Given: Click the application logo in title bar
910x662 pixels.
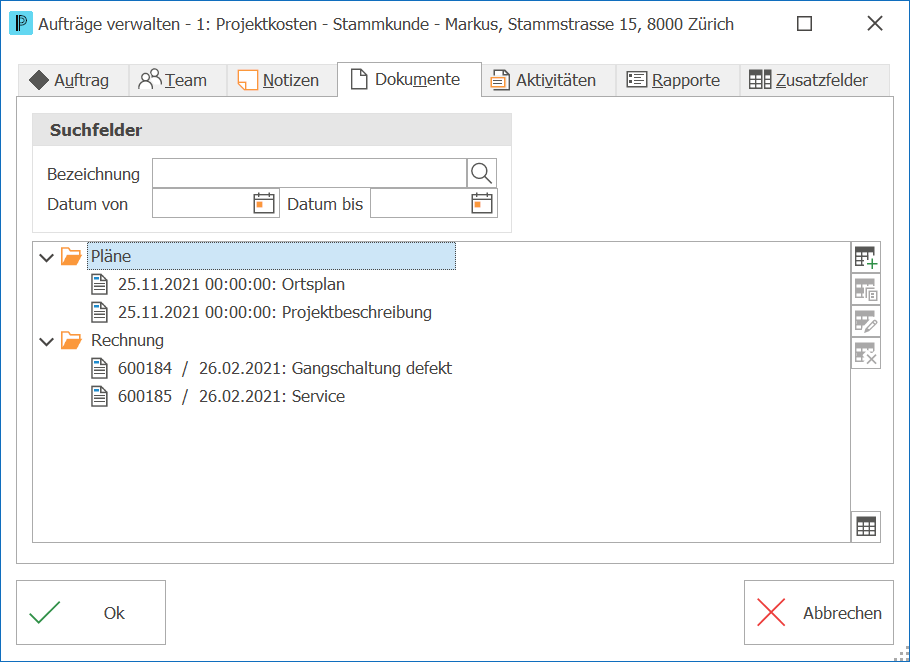Looking at the screenshot, I should 21,24.
